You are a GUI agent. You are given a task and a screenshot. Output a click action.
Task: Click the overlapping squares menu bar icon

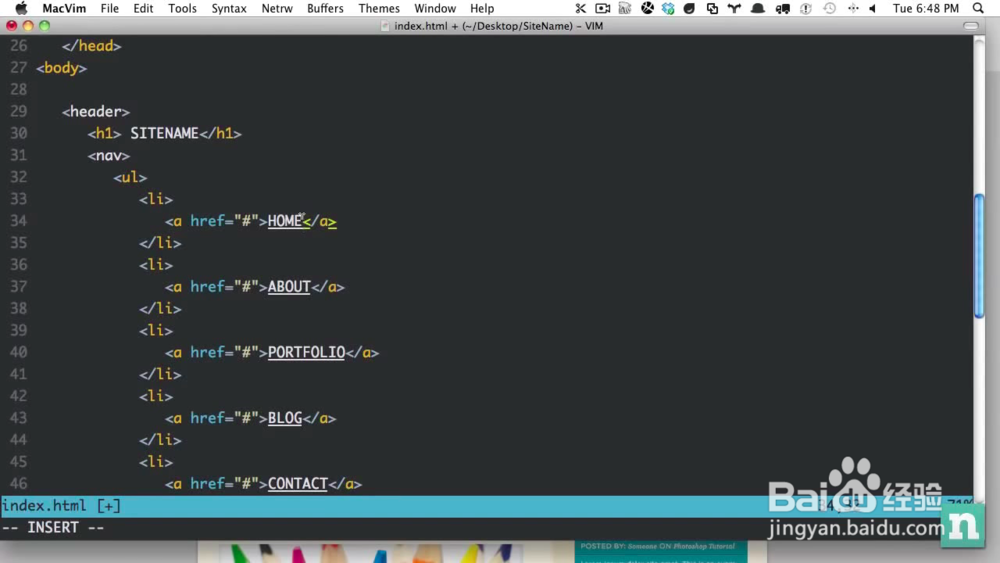coord(712,8)
